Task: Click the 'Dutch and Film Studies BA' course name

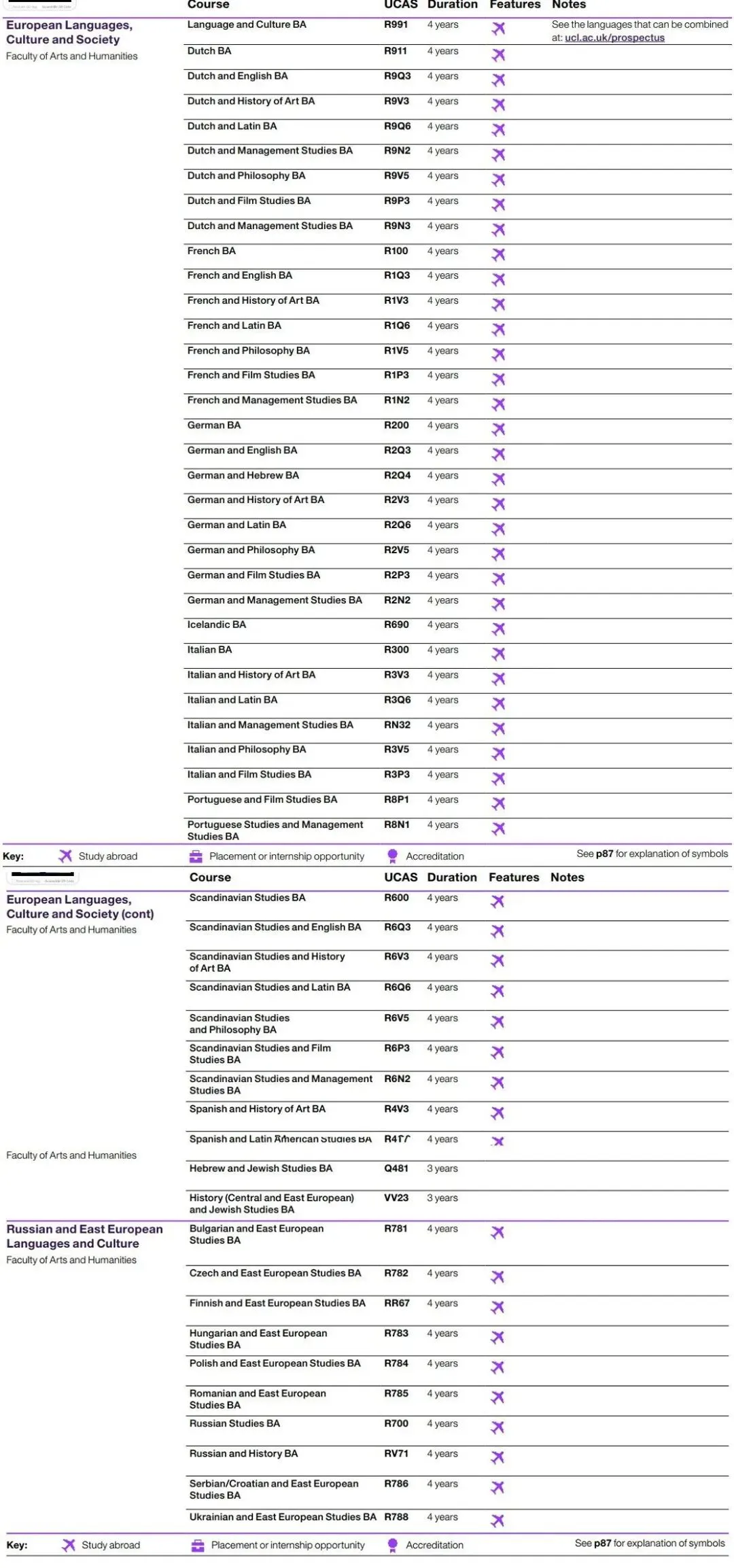Action: pos(249,201)
